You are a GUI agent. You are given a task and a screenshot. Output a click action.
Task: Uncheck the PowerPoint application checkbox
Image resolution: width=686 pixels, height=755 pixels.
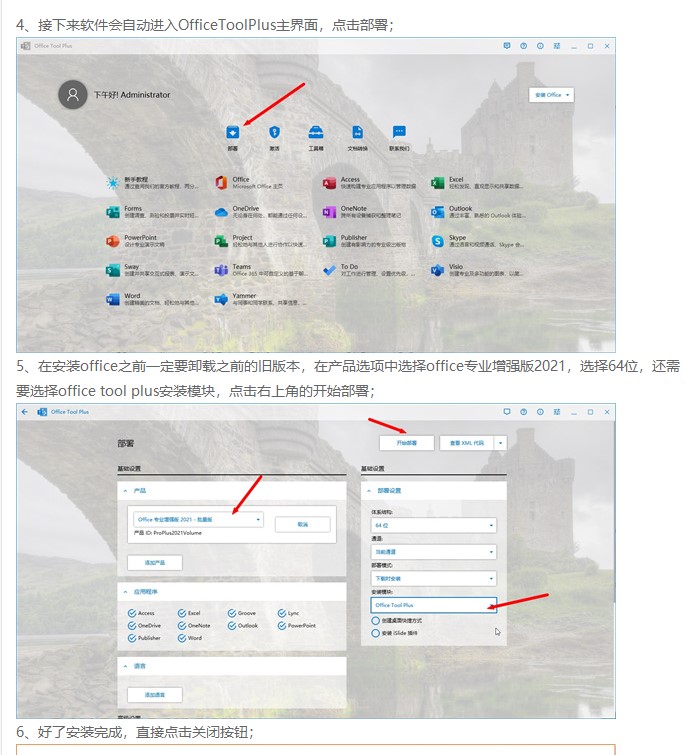(x=282, y=625)
